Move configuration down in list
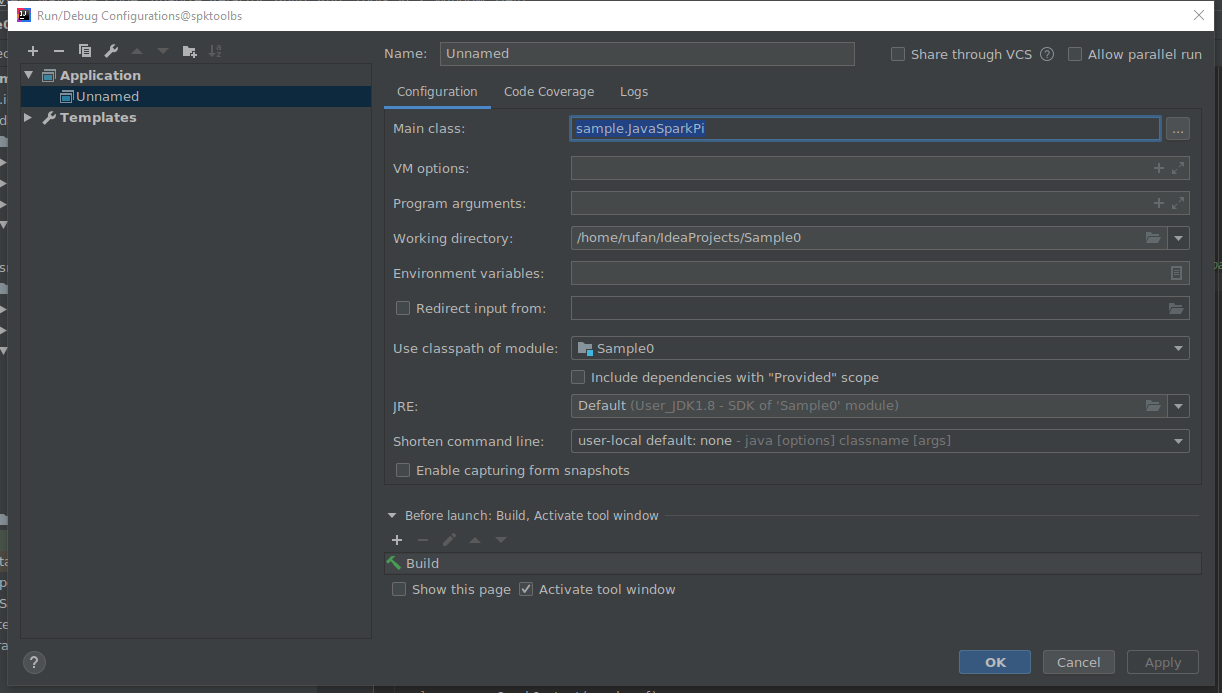Screen dimensions: 1222x693 pos(163,51)
